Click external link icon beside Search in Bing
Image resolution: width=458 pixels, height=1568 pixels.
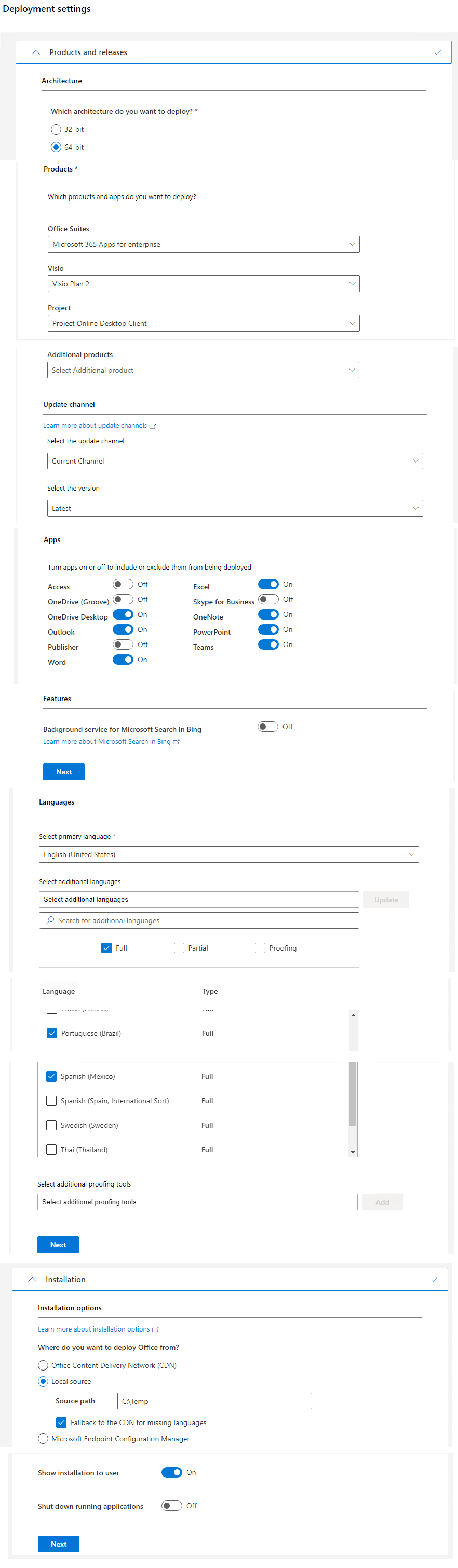pyautogui.click(x=177, y=742)
